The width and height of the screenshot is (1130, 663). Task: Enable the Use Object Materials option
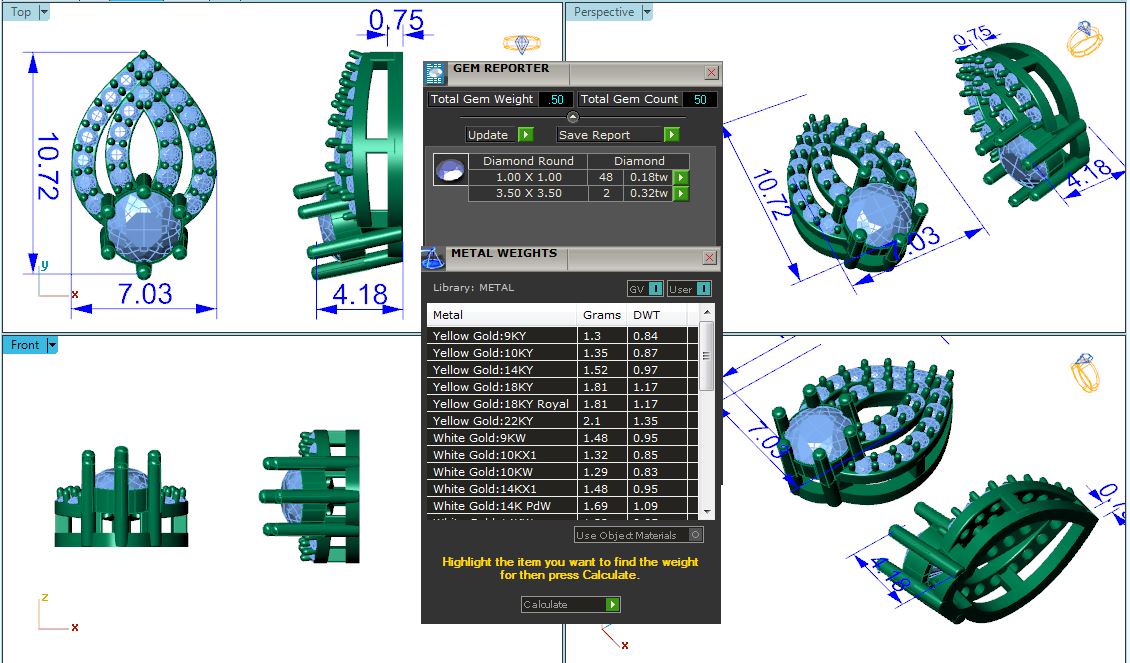pyautogui.click(x=696, y=535)
